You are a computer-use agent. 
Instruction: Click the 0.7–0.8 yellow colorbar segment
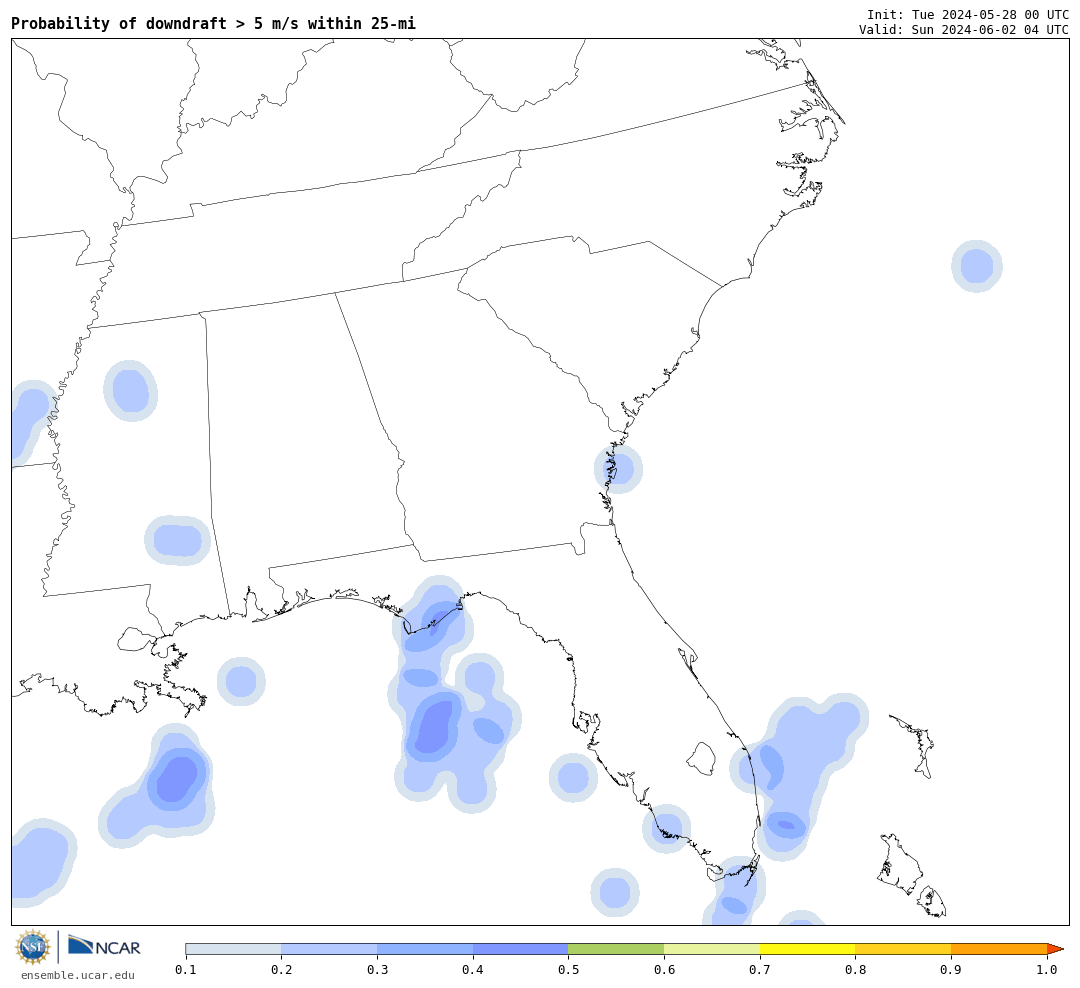[807, 949]
